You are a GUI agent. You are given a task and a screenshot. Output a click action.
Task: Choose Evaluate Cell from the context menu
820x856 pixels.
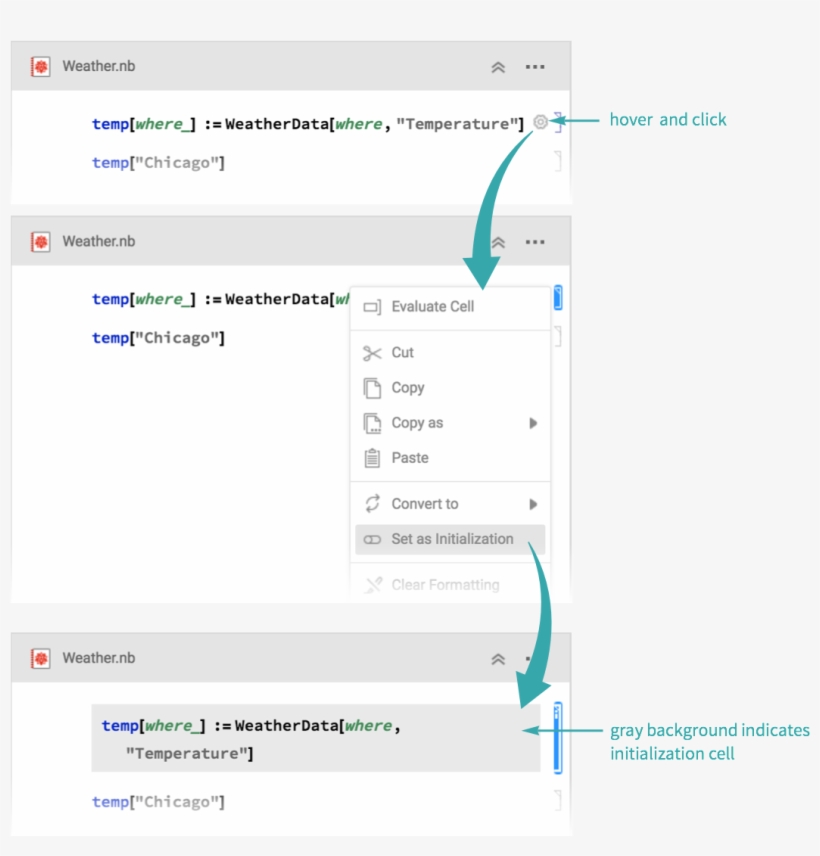tap(432, 307)
